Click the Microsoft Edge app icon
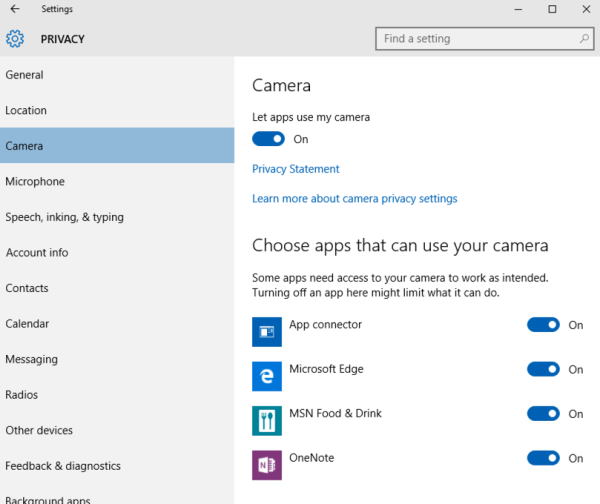This screenshot has height=504, width=600. pyautogui.click(x=267, y=376)
